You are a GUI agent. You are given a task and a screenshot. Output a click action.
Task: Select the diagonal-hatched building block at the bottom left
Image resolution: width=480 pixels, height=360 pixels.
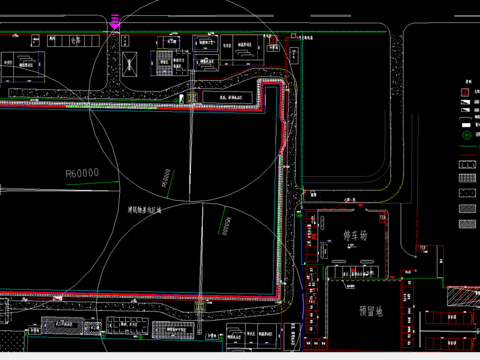click(x=62, y=326)
